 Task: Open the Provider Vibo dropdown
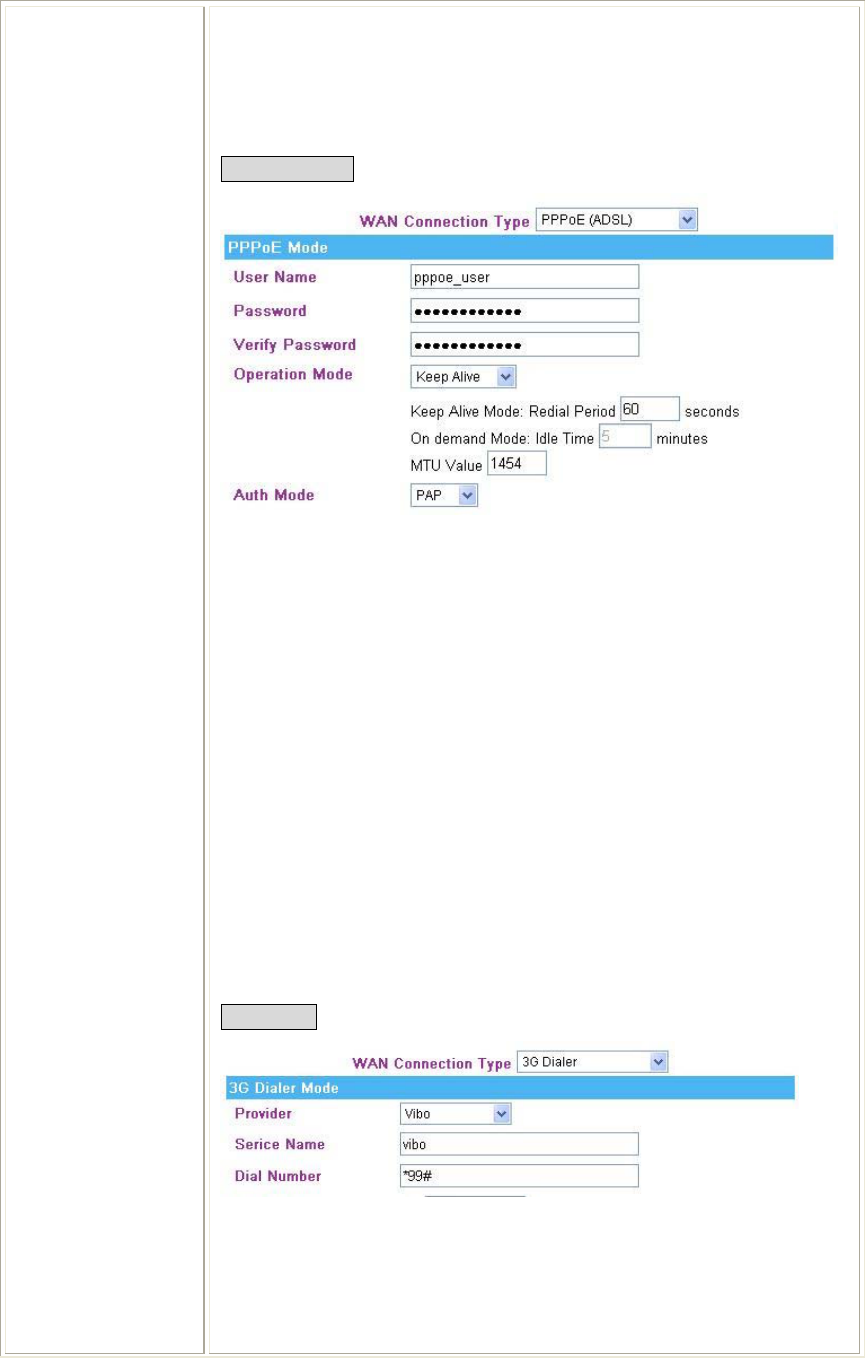click(455, 1113)
